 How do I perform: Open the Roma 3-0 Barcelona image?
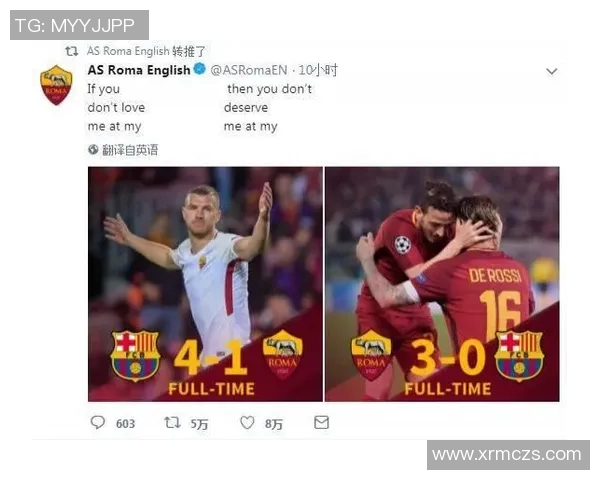[442, 284]
